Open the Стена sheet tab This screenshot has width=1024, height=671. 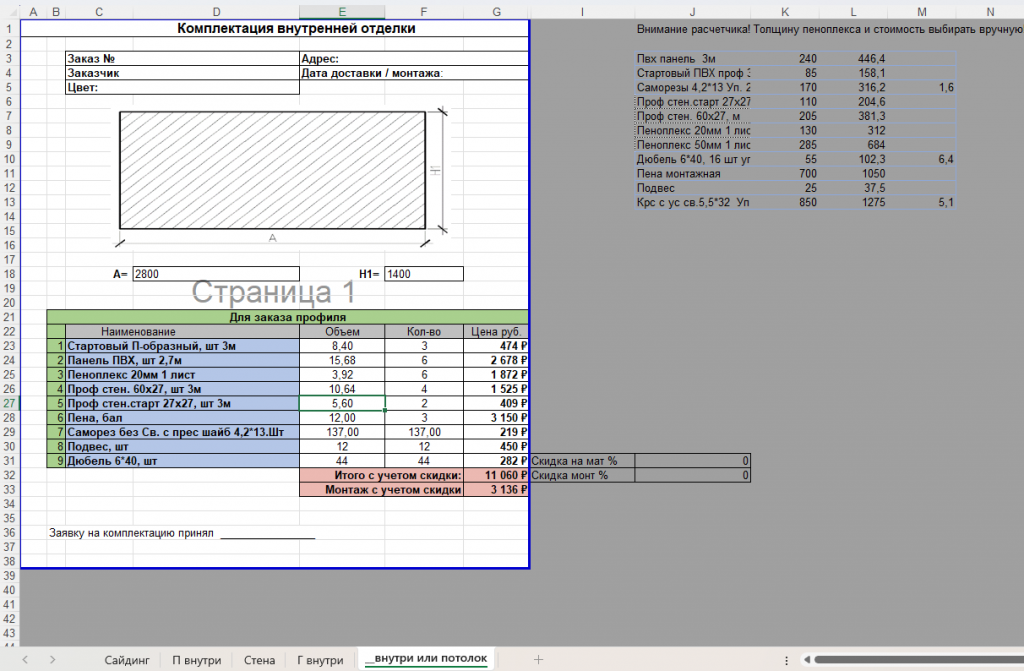[x=259, y=661]
